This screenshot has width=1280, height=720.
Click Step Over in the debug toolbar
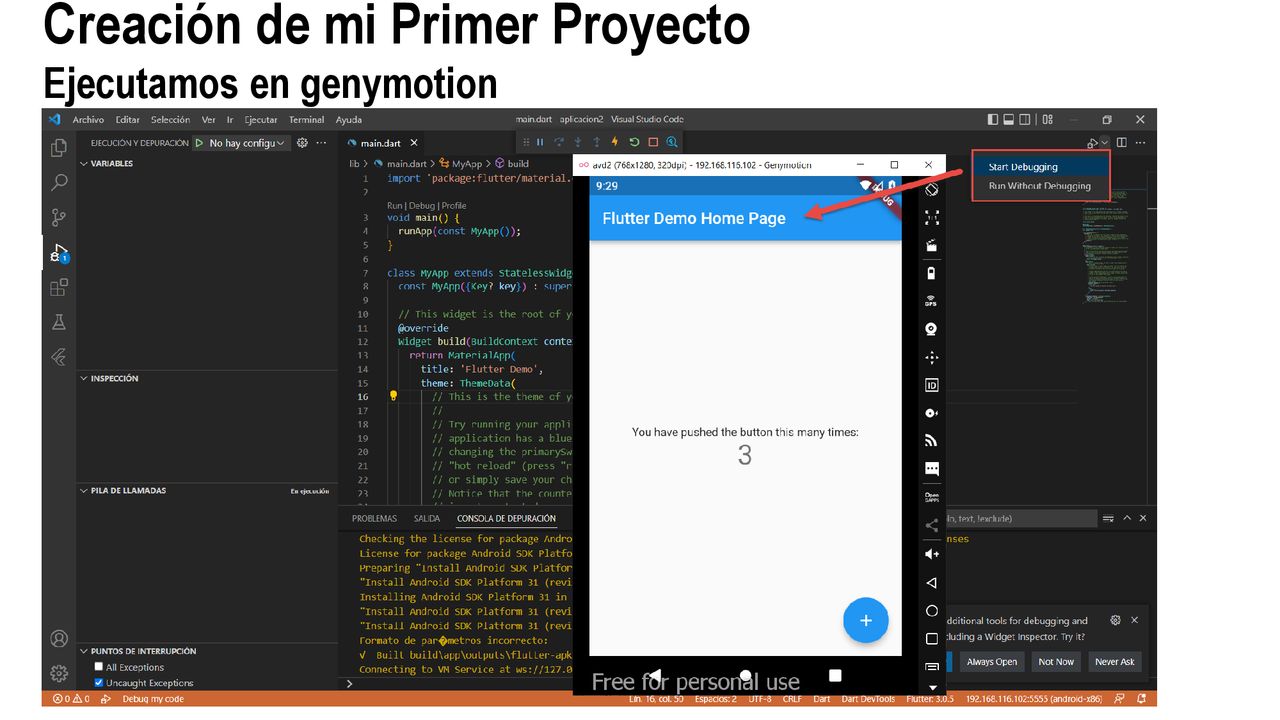(x=559, y=142)
